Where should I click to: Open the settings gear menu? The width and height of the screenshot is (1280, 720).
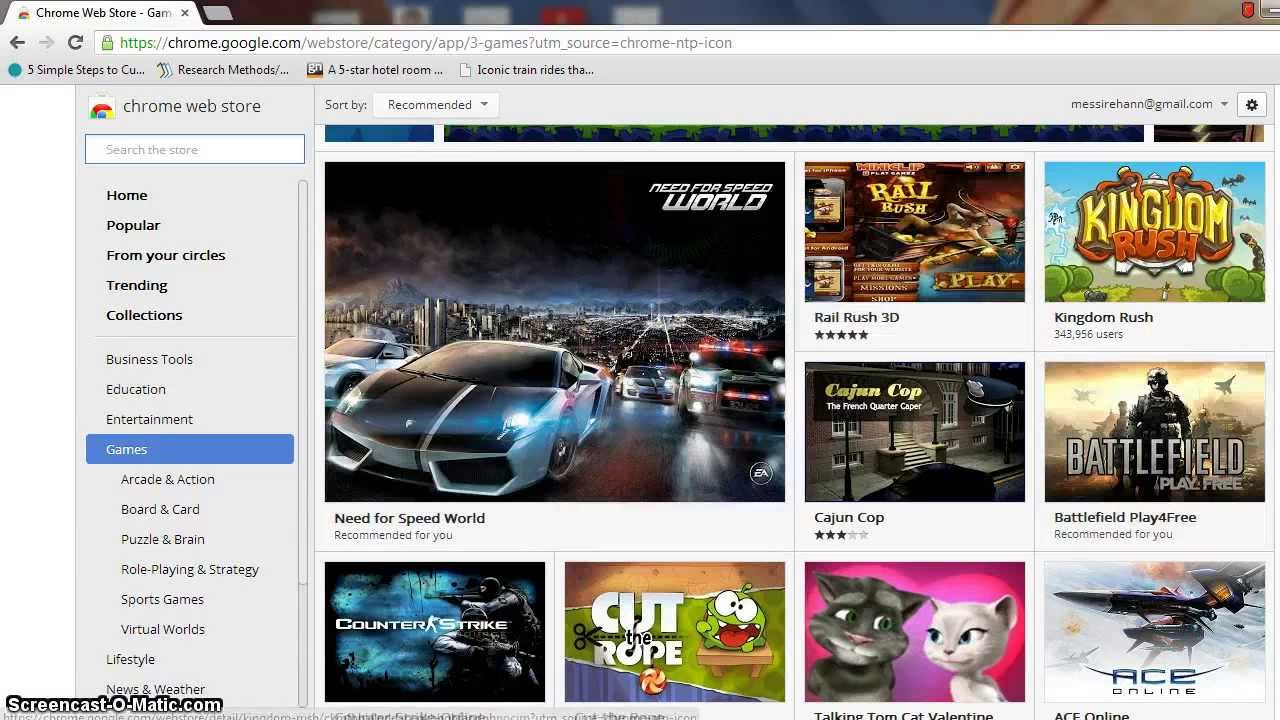coord(1252,104)
